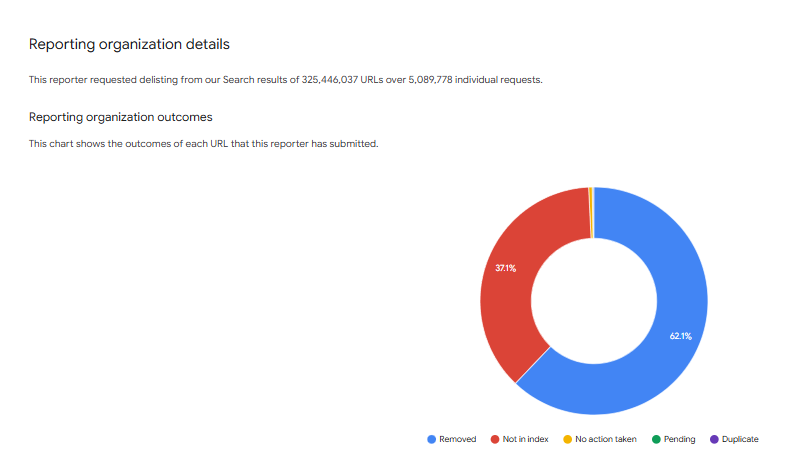The image size is (785, 462).
Task: Select the Pending legend label
Action: (x=679, y=439)
